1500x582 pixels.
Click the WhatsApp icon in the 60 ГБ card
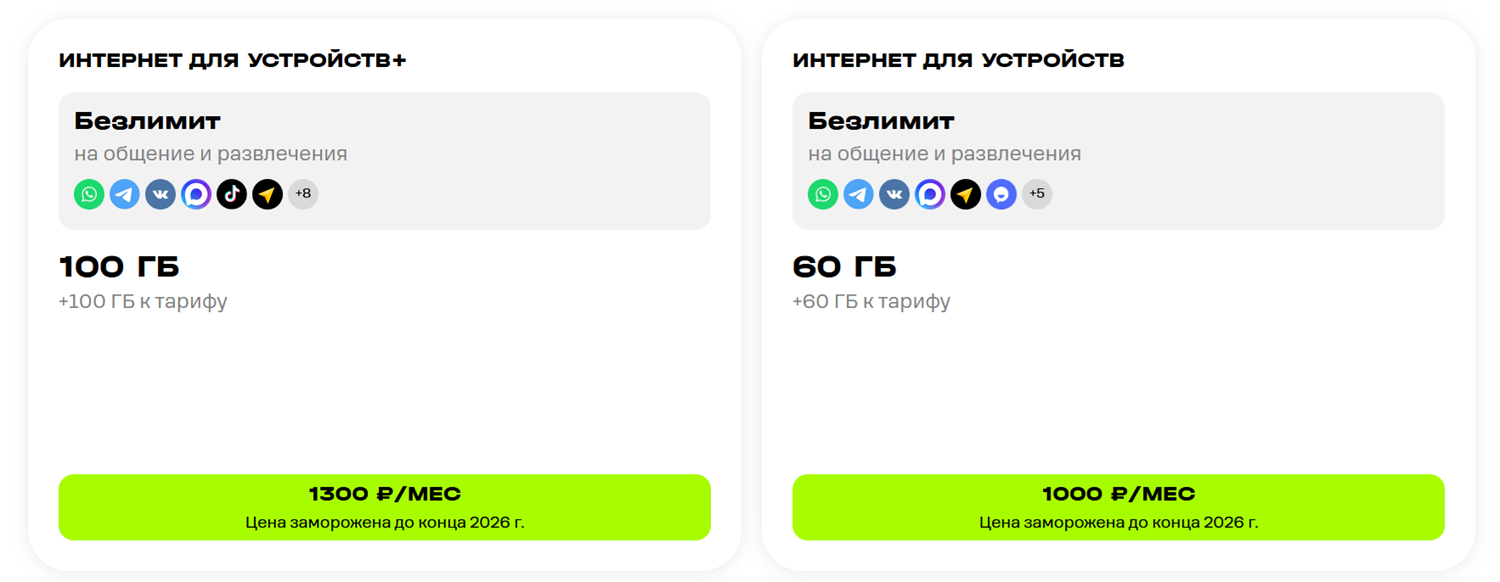pyautogui.click(x=823, y=194)
